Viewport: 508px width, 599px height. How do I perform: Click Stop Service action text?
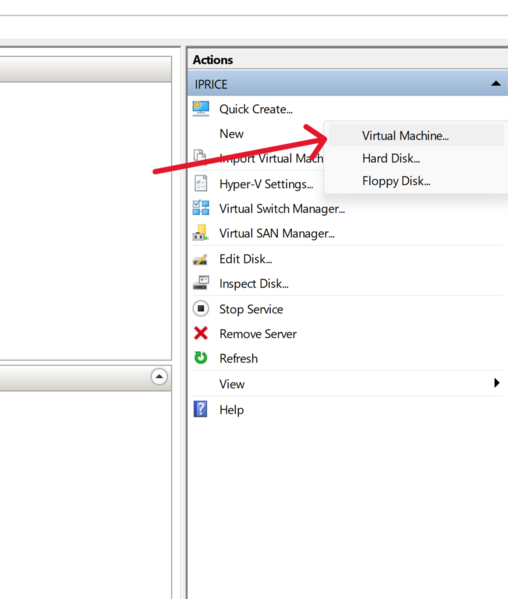[x=251, y=309]
